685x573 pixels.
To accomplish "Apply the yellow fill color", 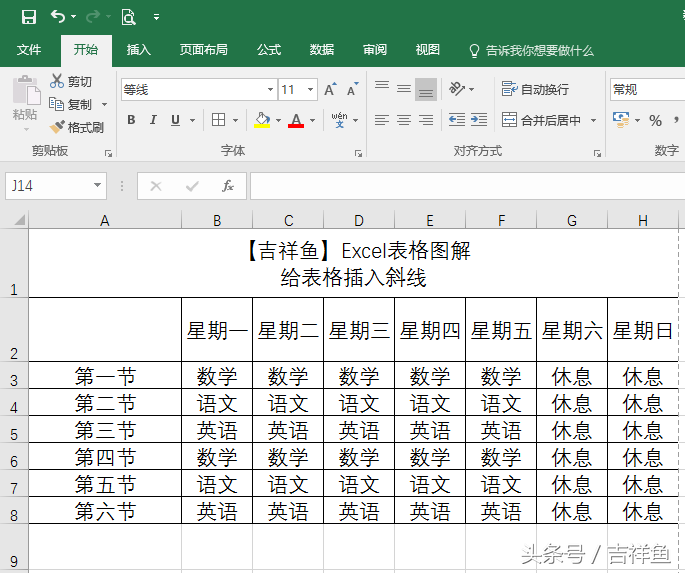I will tap(262, 120).
